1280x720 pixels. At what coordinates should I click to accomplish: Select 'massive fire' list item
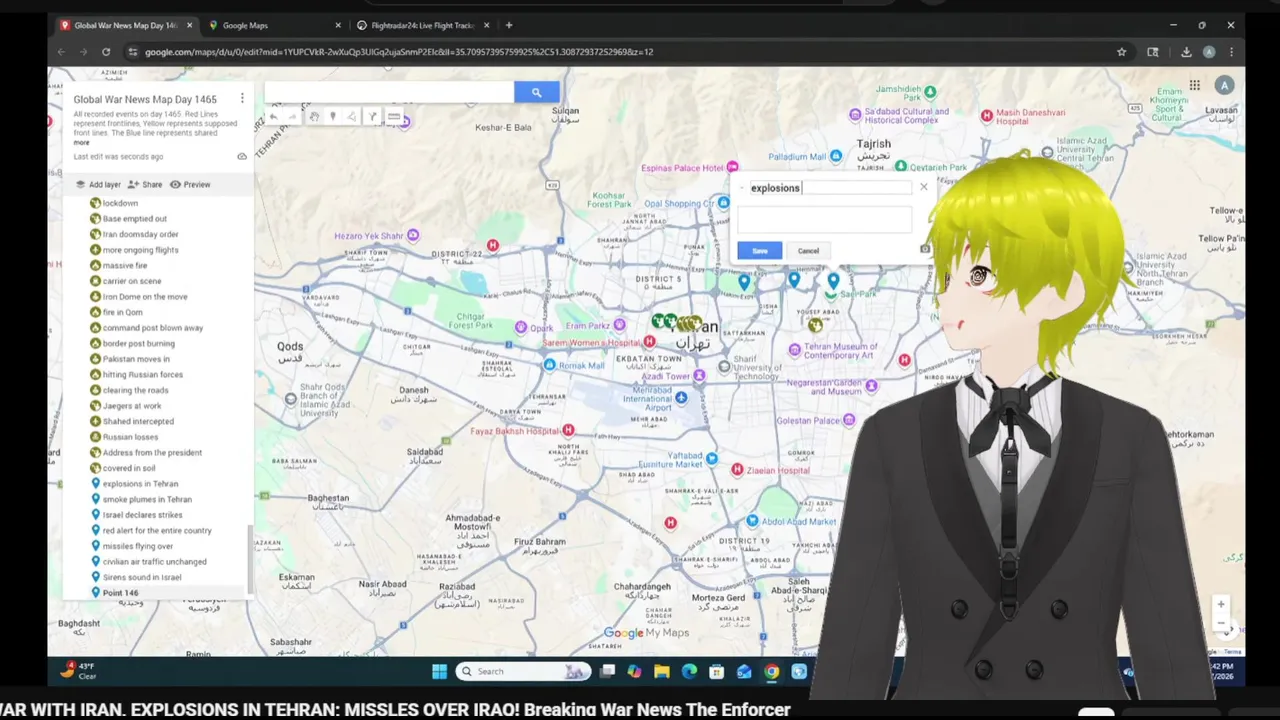coord(125,266)
